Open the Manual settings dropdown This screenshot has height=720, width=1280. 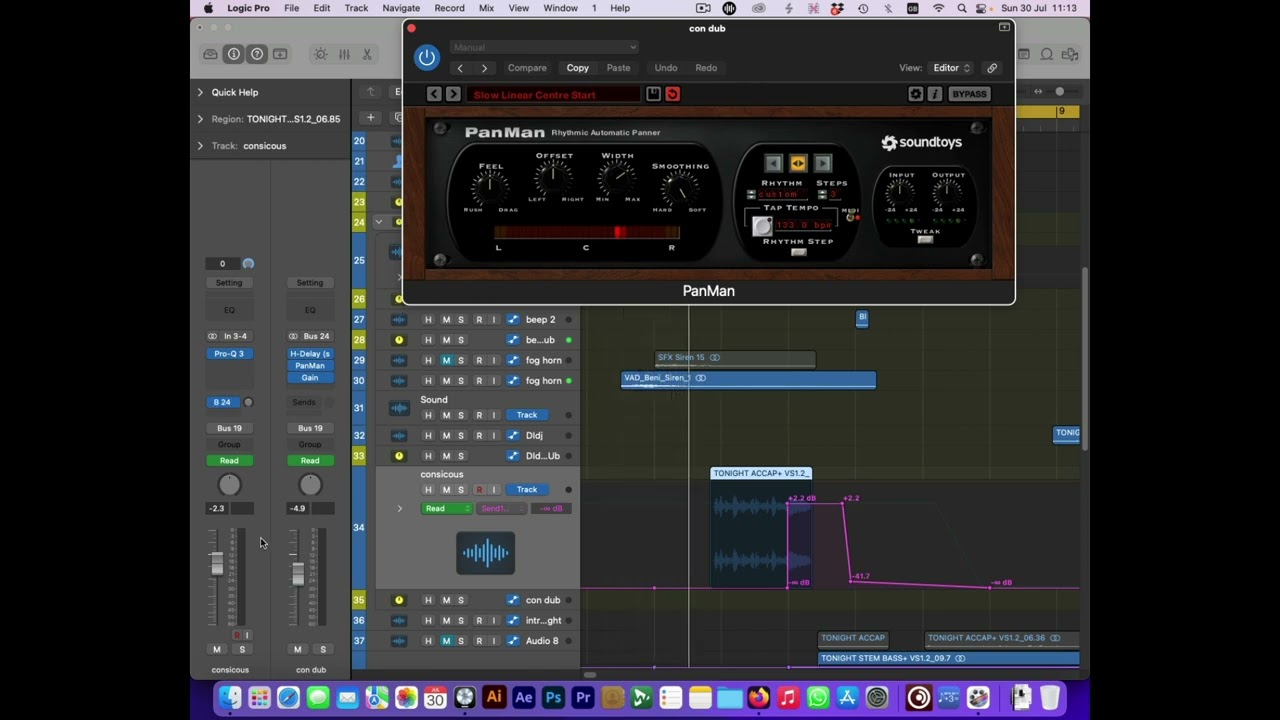(544, 47)
